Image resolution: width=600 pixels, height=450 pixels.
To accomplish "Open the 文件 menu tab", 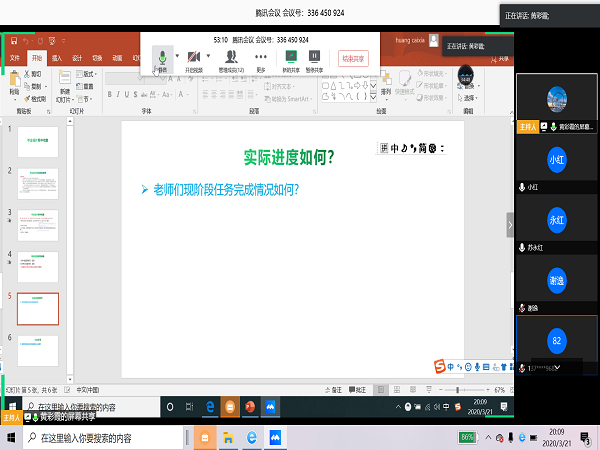I will [x=15, y=58].
